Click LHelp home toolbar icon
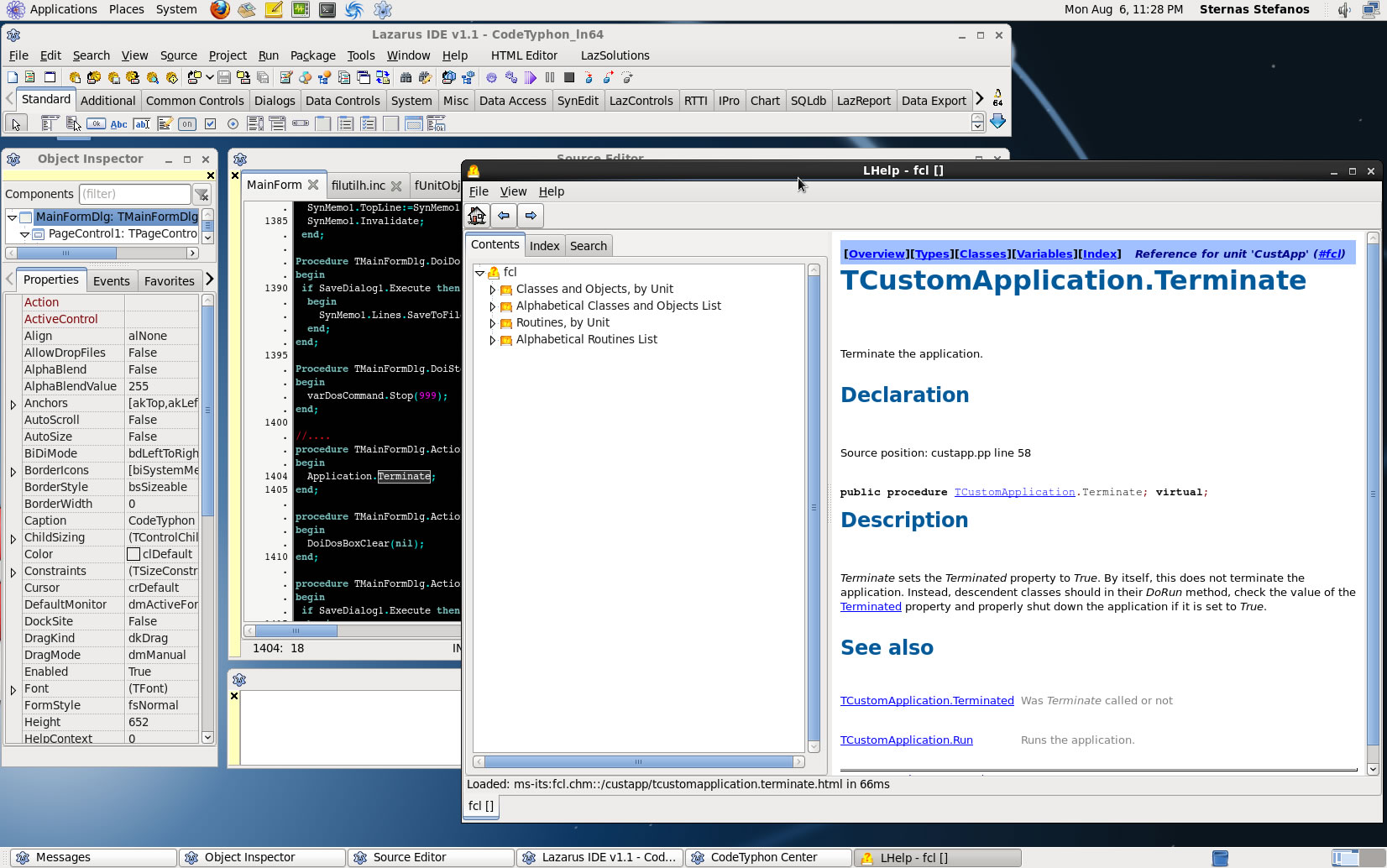Screen dimensions: 1387x868 (x=477, y=216)
